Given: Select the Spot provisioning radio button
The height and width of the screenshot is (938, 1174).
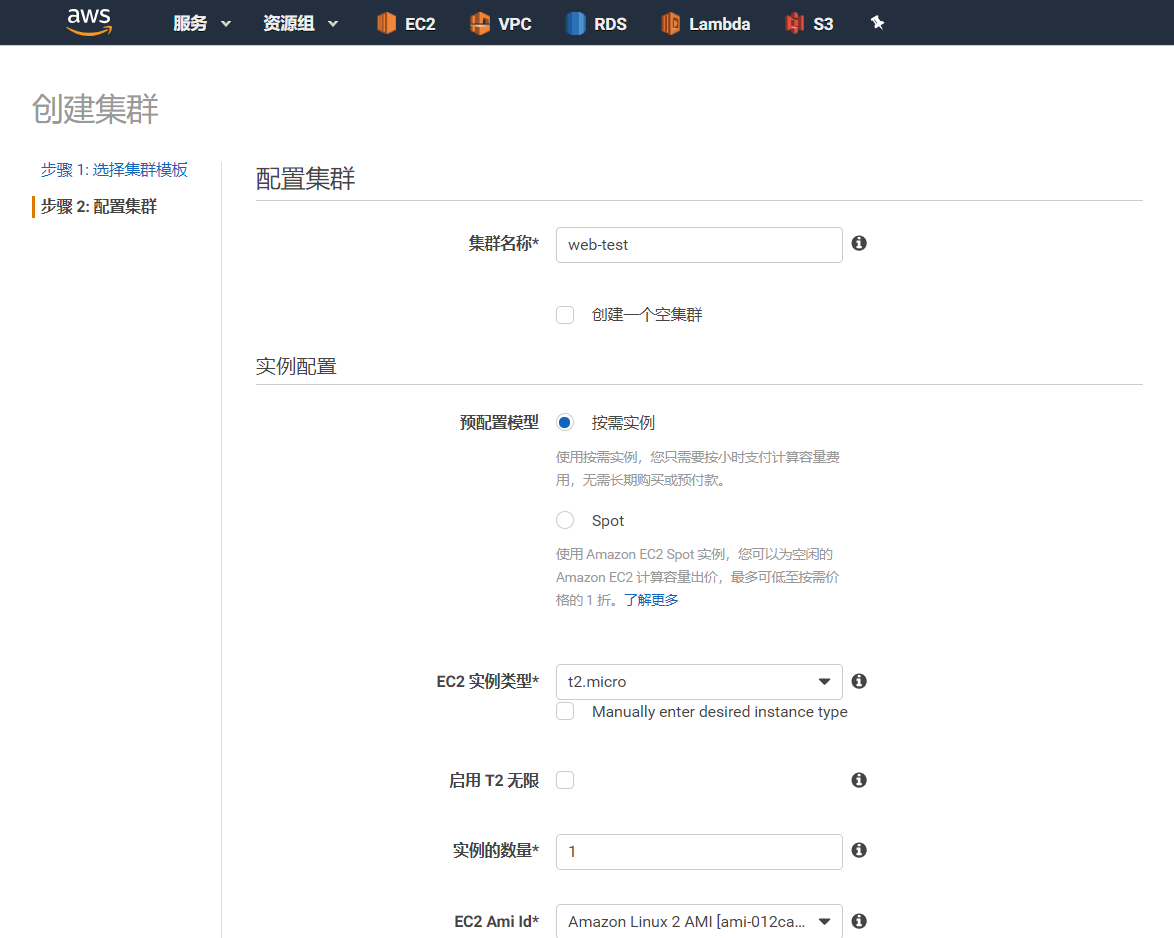Looking at the screenshot, I should coord(565,519).
